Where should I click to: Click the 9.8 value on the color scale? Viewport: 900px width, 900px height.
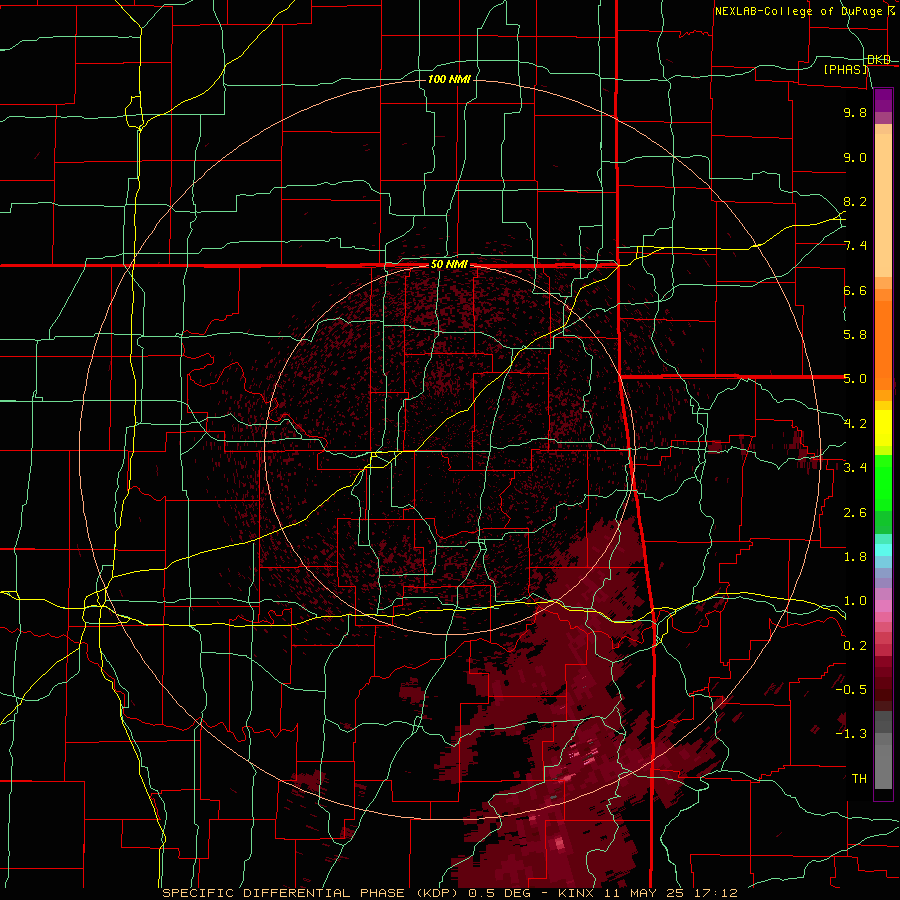(x=855, y=112)
